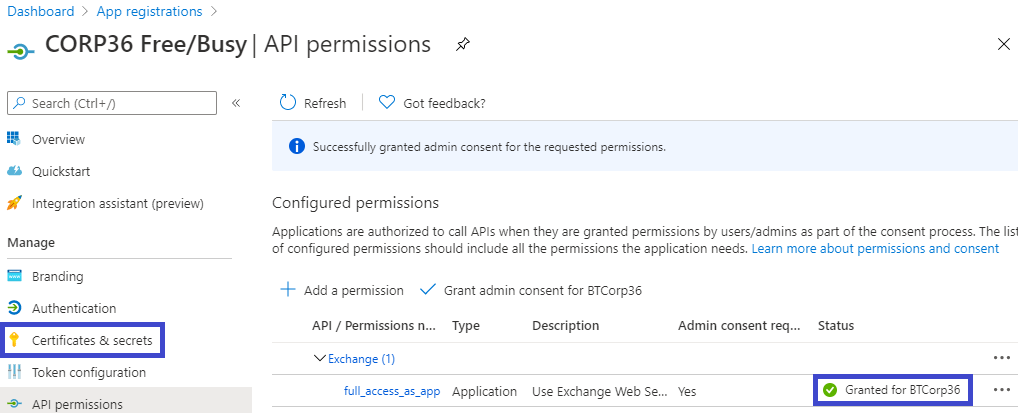Open the full_access_as_app permission link
1018x413 pixels.
tap(392, 391)
